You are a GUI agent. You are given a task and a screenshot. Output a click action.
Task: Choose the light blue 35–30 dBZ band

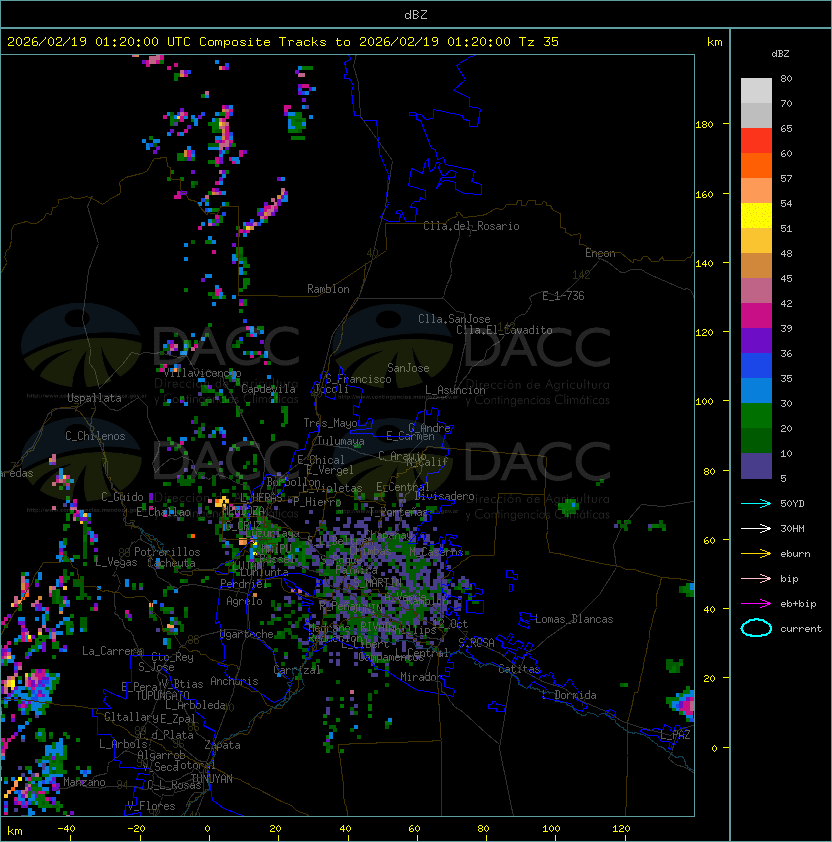click(x=756, y=390)
